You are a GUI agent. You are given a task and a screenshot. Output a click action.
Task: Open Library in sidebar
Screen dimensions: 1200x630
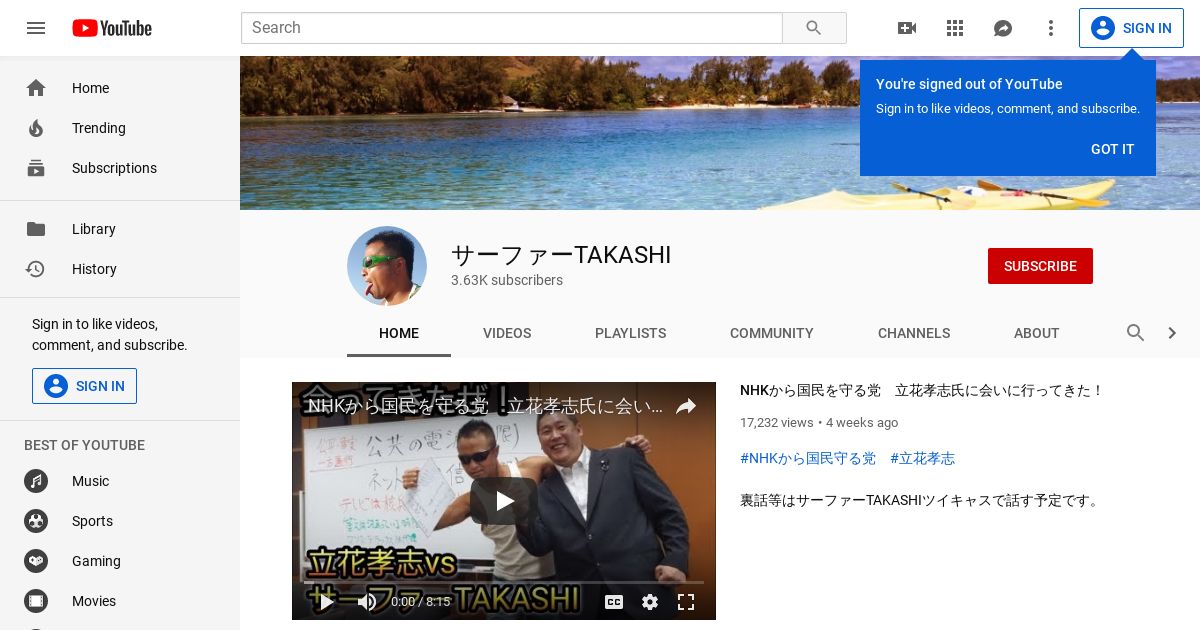pos(120,229)
